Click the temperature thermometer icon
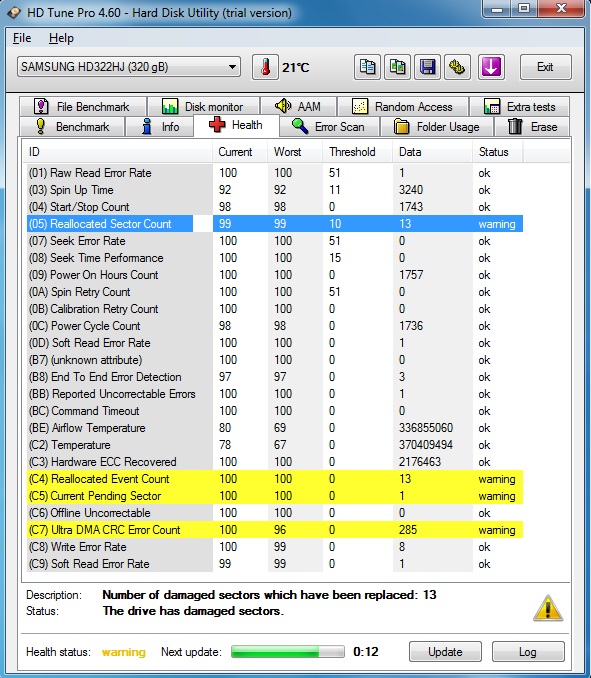The image size is (591, 678). coord(265,67)
